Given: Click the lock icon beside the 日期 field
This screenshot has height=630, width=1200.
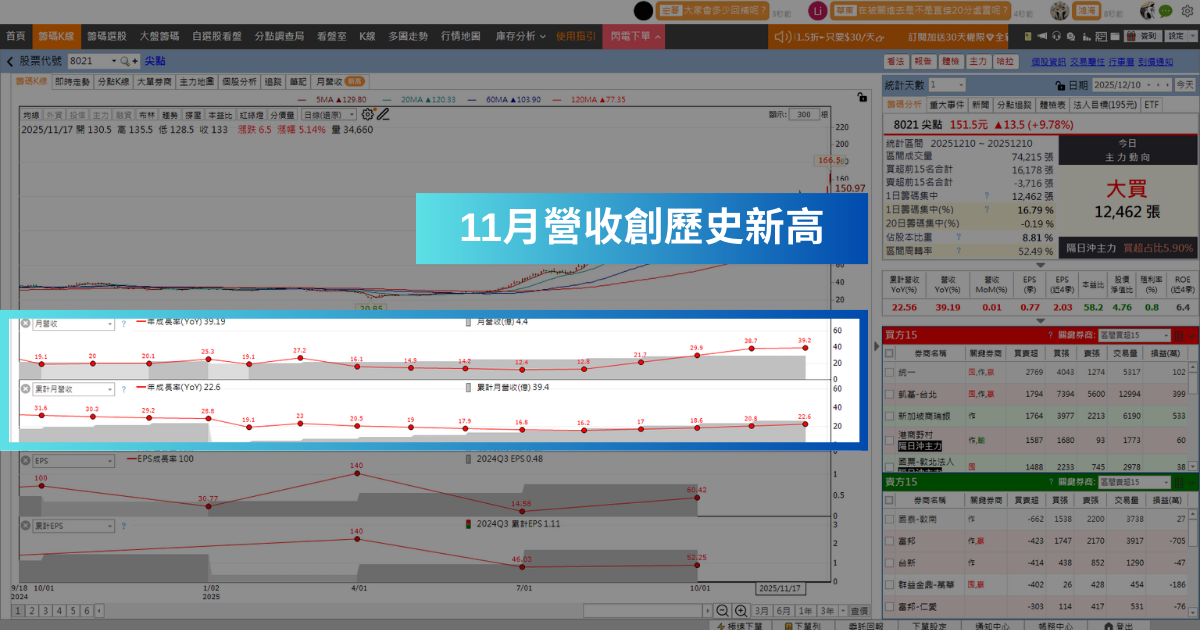Looking at the screenshot, I should coord(1060,85).
